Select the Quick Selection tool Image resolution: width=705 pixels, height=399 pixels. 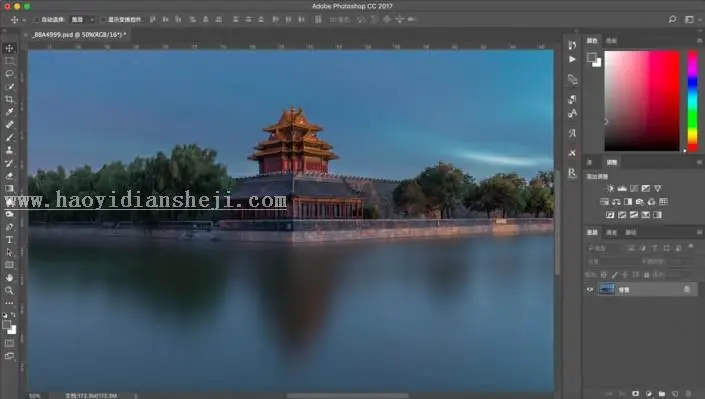pos(9,86)
